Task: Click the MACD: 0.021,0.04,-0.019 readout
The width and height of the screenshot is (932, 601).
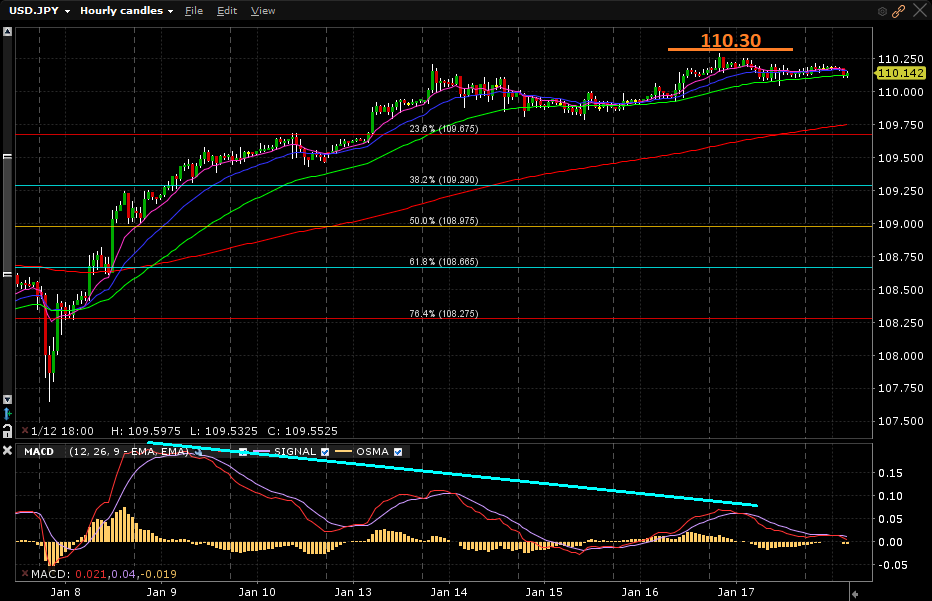Action: (103, 574)
